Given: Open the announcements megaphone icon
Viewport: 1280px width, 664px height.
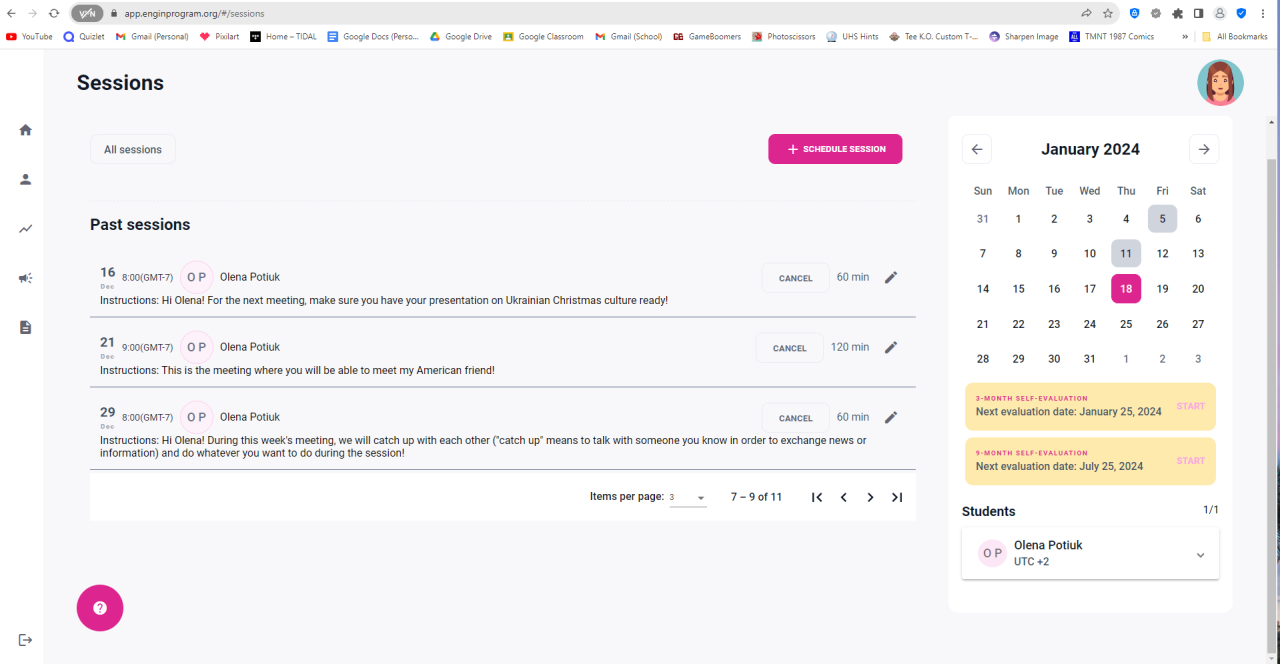Looking at the screenshot, I should tap(26, 278).
